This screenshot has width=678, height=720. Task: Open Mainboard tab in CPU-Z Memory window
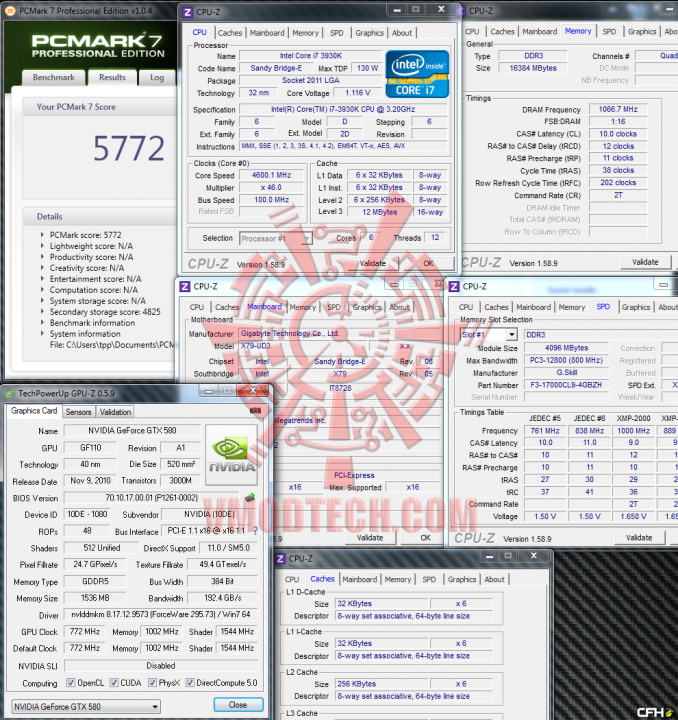coord(540,32)
